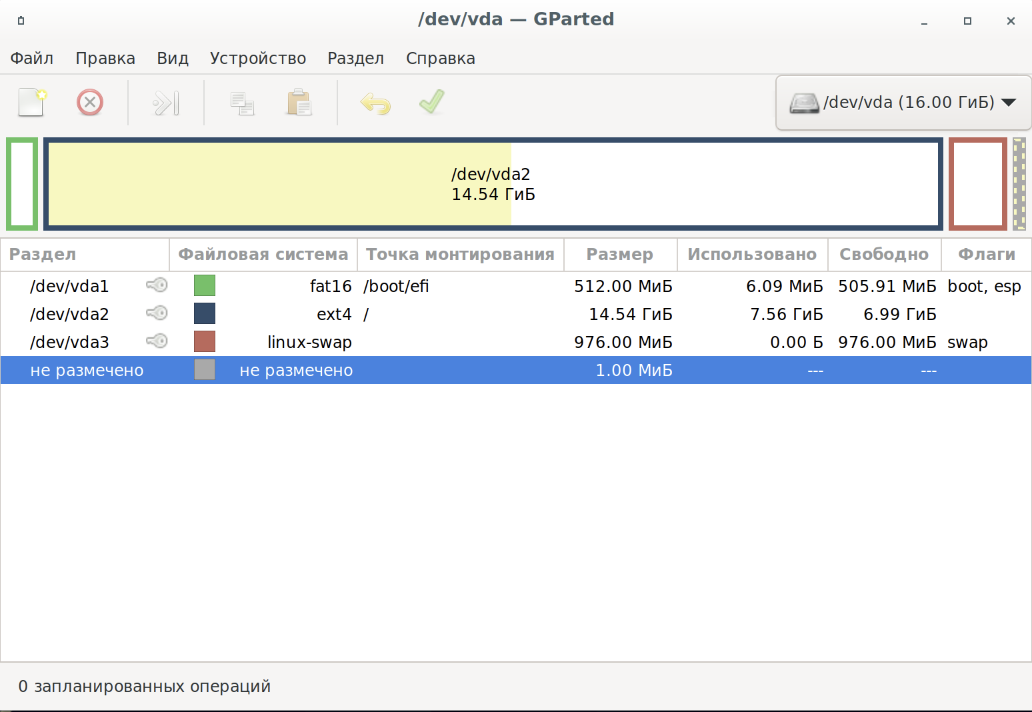
Task: Click the dark blue ext4 color swatch
Action: point(205,313)
